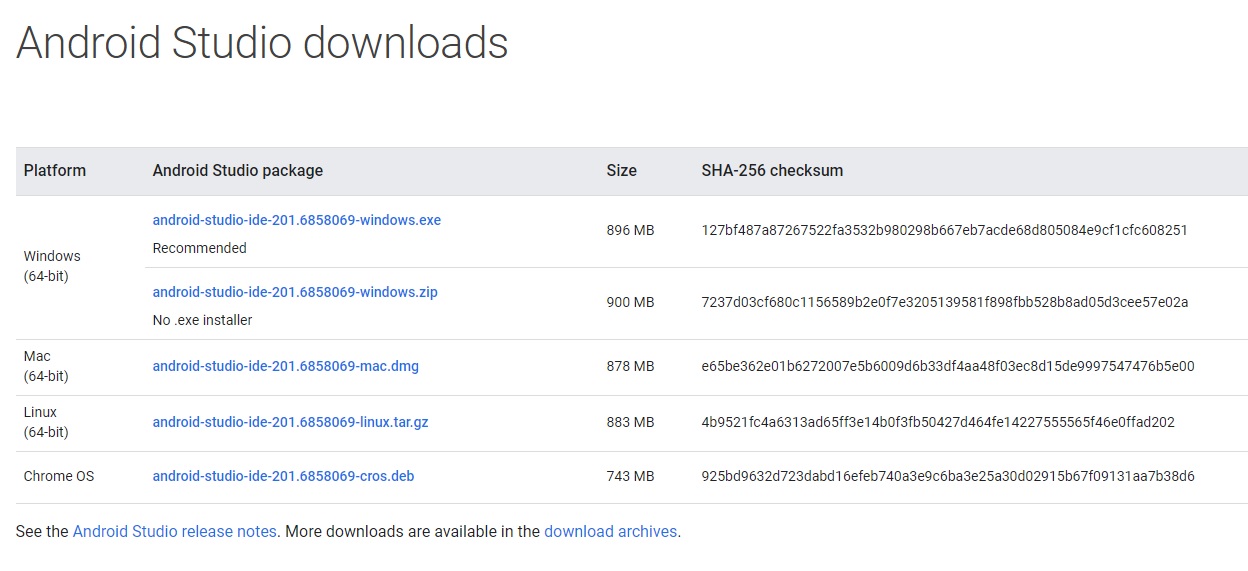
Task: Click the 883 MB size value
Action: tap(630, 422)
